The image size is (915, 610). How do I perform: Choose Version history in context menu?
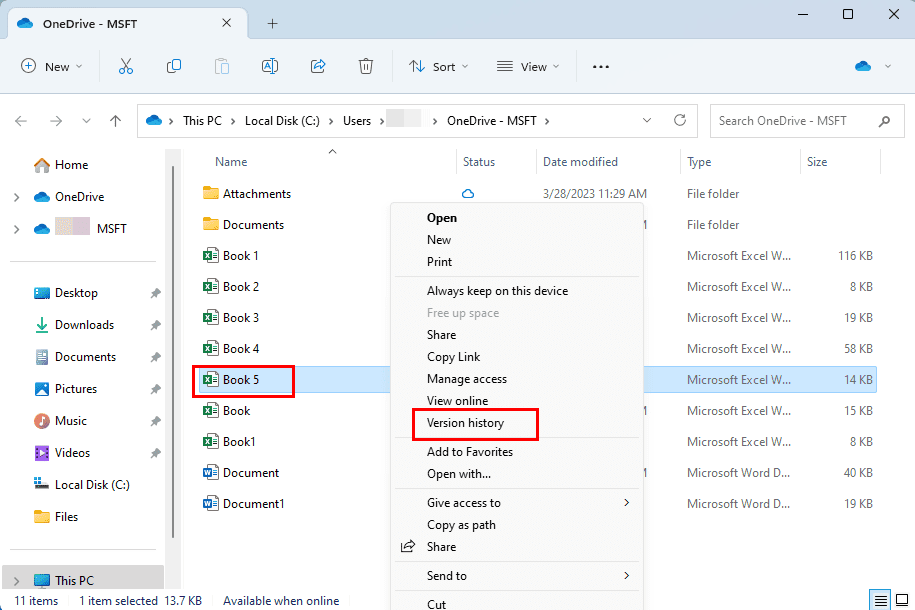click(x=465, y=423)
